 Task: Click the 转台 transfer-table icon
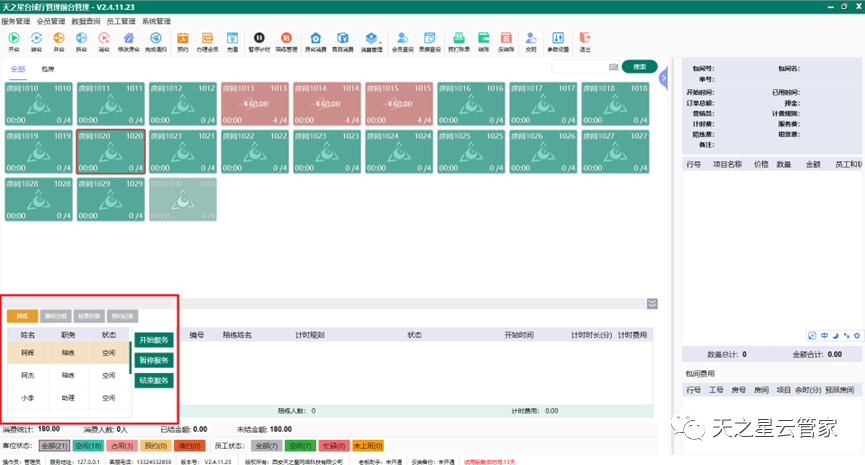click(x=37, y=41)
